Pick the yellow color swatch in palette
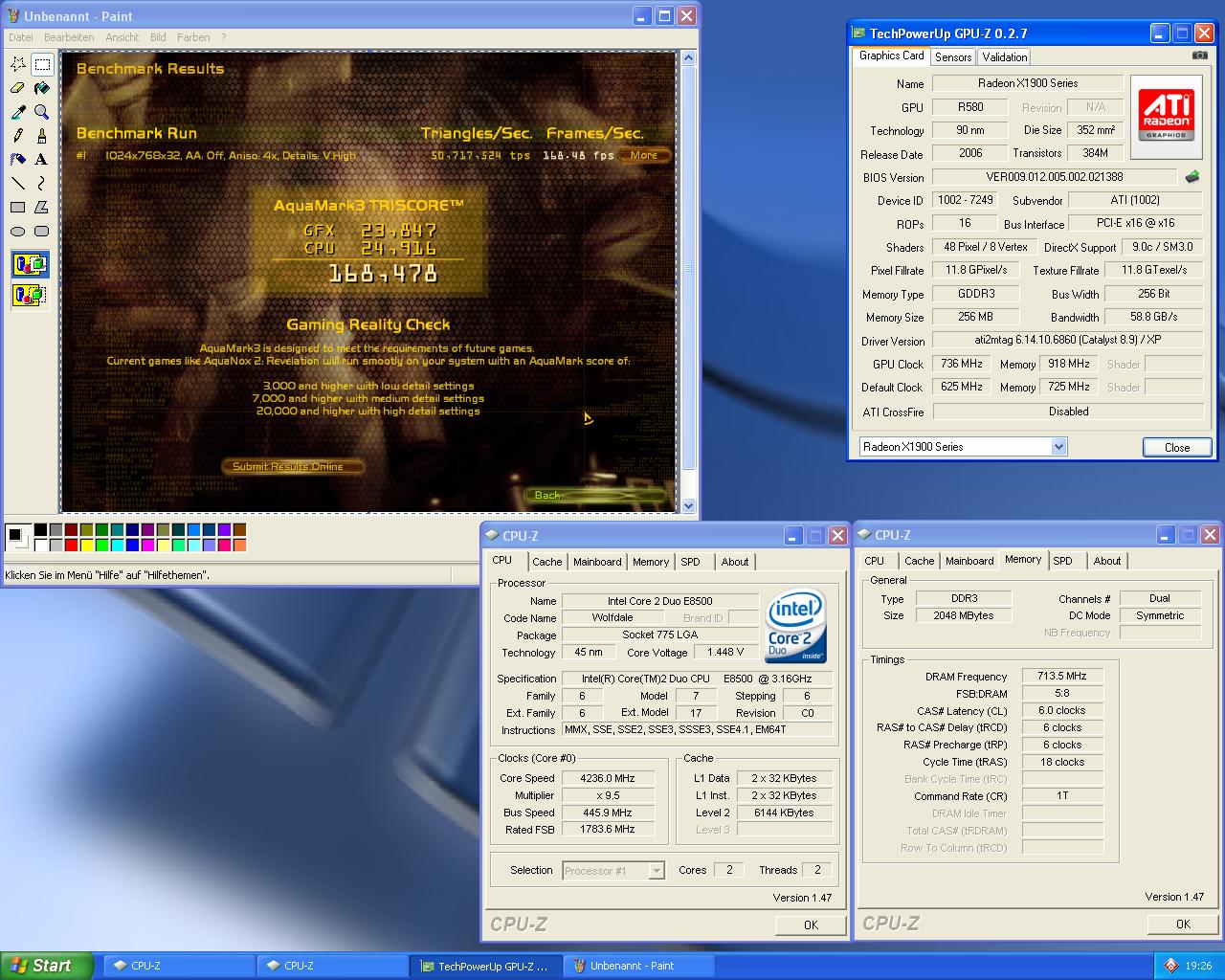This screenshot has width=1225, height=980. tap(87, 546)
